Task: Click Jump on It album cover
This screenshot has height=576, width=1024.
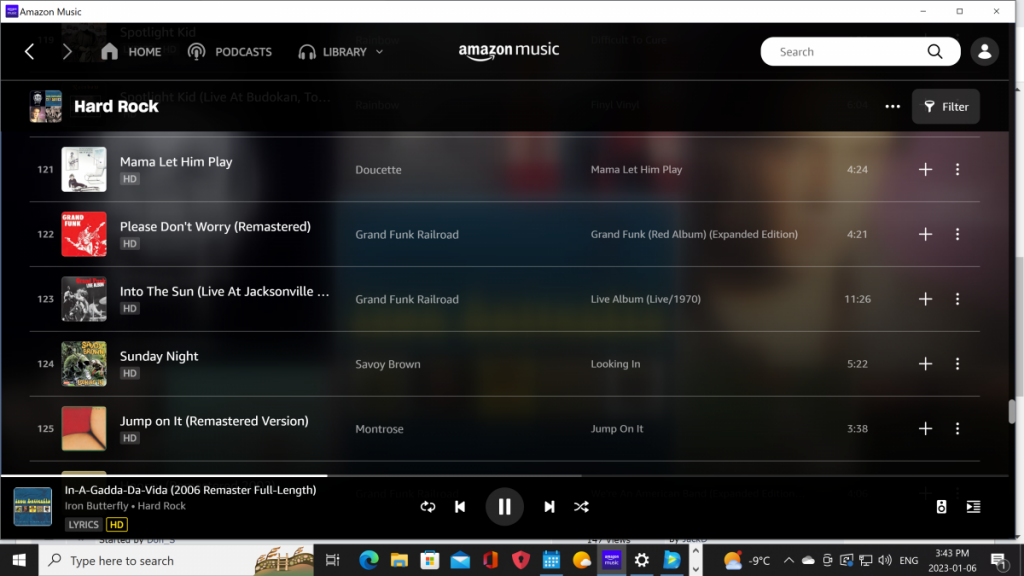Action: 84,428
